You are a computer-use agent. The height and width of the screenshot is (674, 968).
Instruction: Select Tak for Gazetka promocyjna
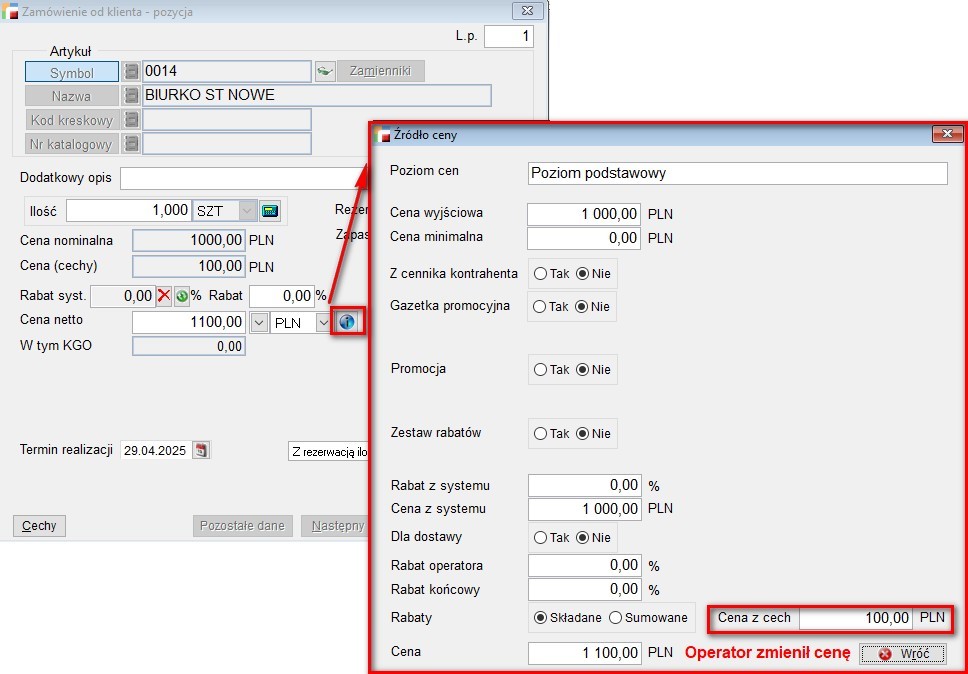point(540,307)
